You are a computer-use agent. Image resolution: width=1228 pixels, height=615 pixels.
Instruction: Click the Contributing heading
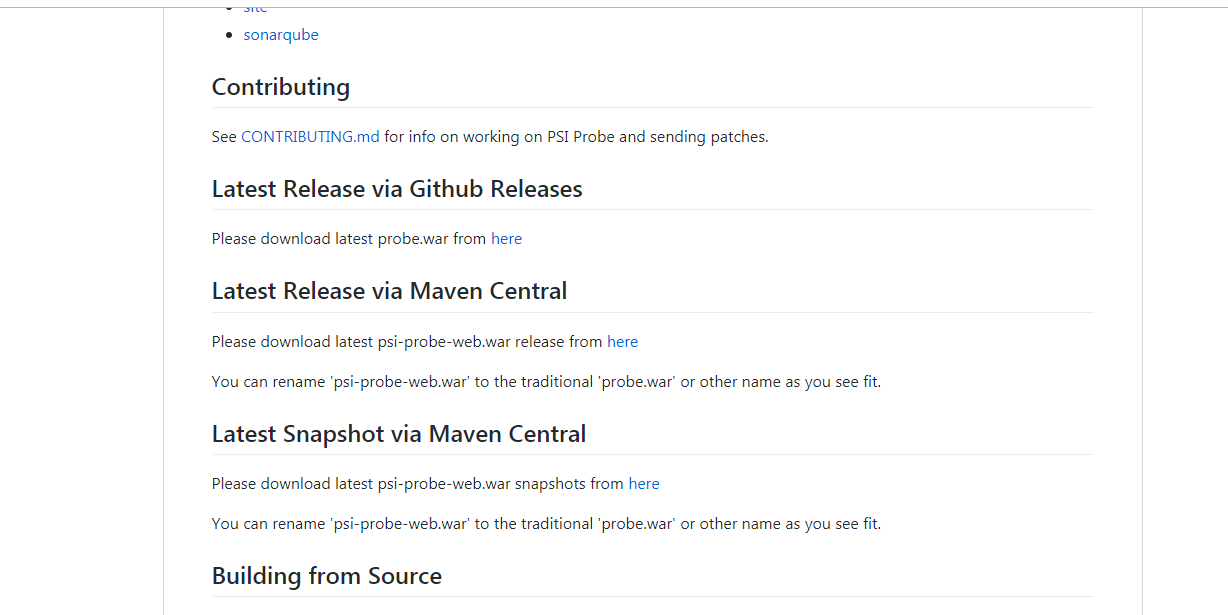tap(281, 88)
